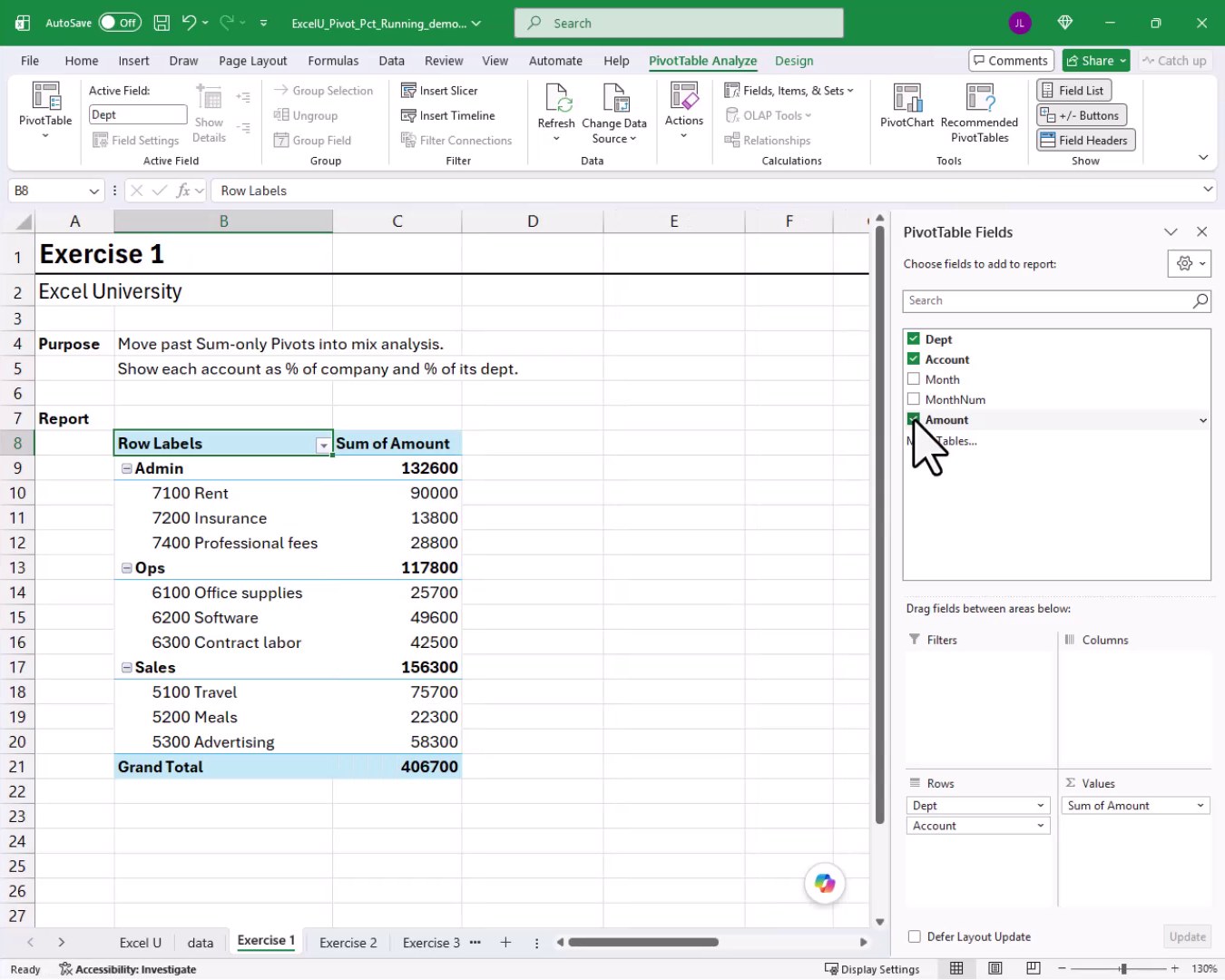Image resolution: width=1225 pixels, height=980 pixels.
Task: Switch to the Formulas tab
Action: pos(333,61)
